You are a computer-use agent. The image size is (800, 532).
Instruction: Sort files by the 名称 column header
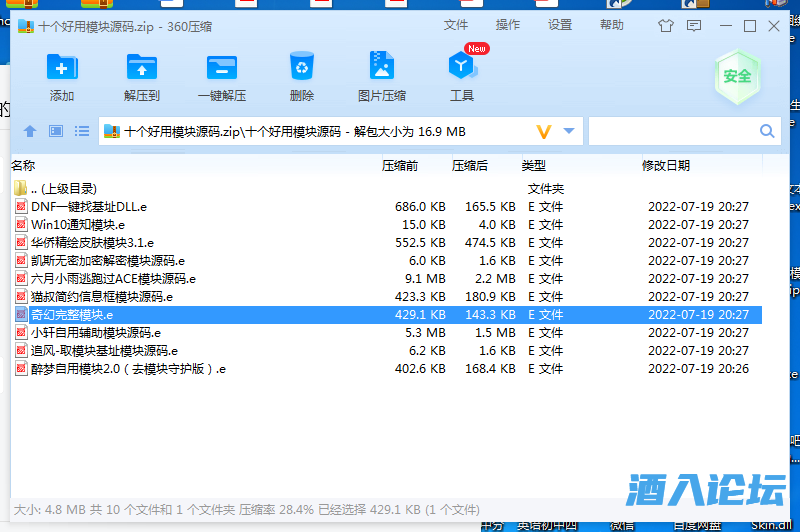(23, 165)
